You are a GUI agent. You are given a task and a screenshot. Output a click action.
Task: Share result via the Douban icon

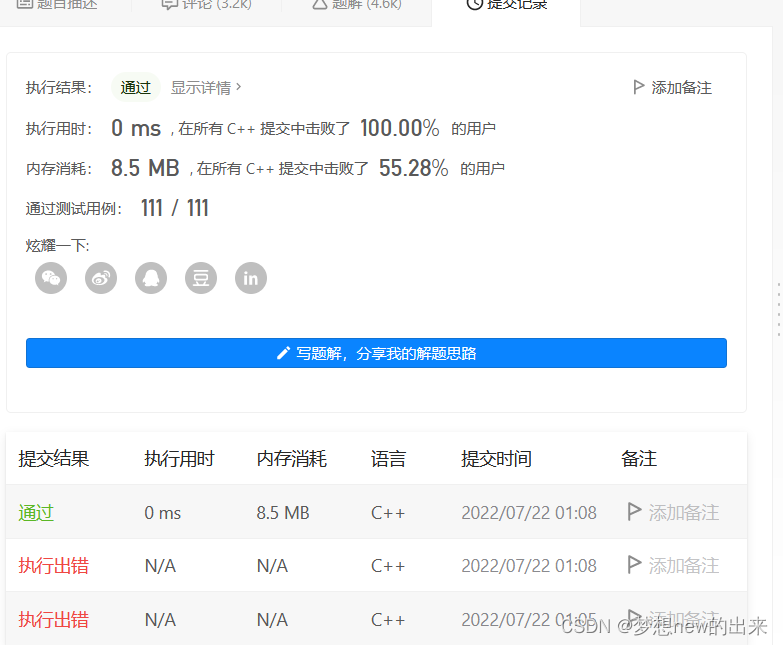pos(201,278)
